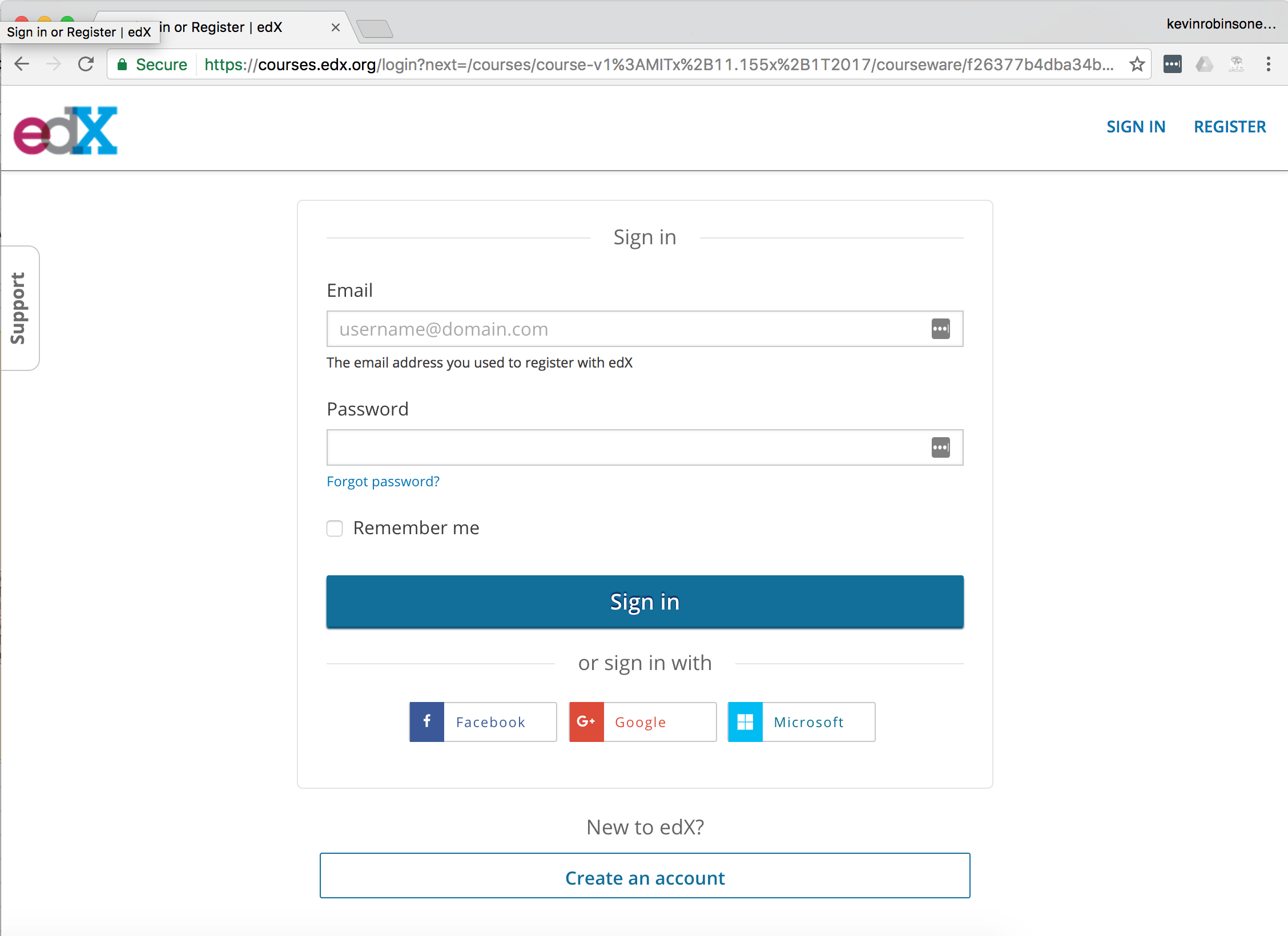
Task: Click the browser refresh icon
Action: point(87,63)
